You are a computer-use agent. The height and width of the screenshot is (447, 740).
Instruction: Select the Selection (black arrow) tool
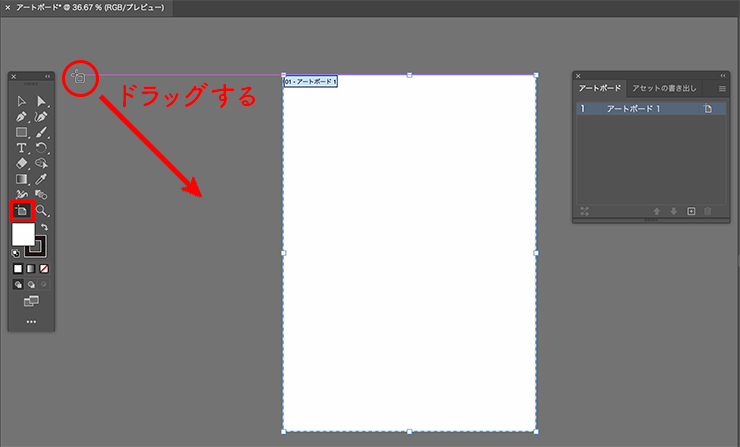(x=22, y=101)
